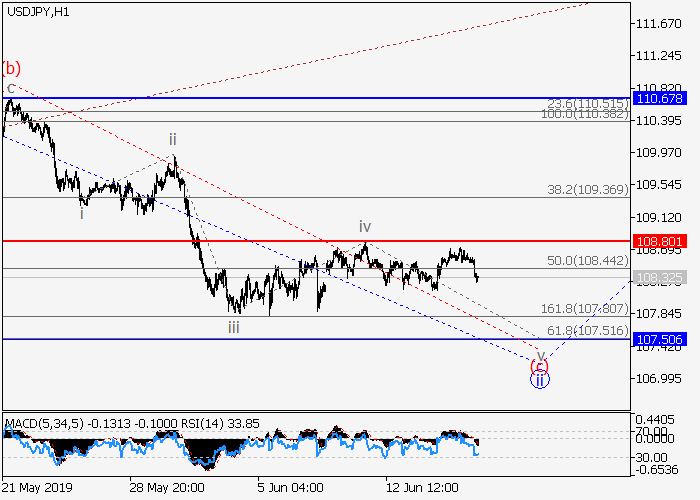This screenshot has height=500, width=700.
Task: Click the USDJPY,H1 chart title
Action: click(x=36, y=11)
